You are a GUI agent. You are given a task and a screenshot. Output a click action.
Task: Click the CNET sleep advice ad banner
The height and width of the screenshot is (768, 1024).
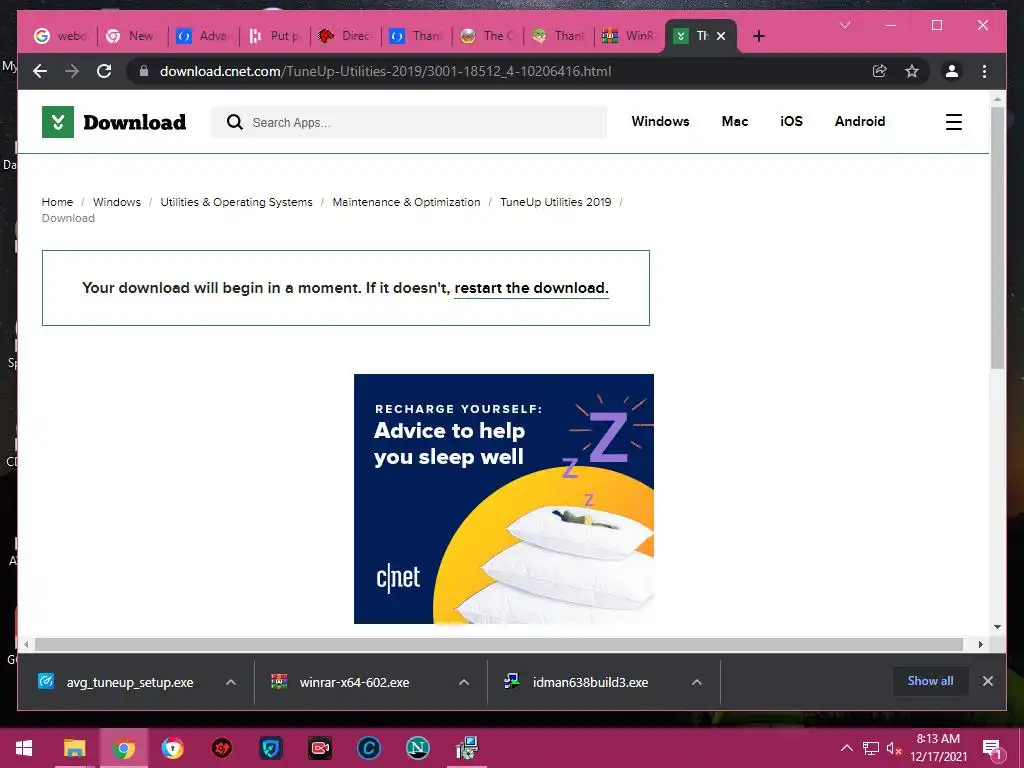tap(504, 499)
